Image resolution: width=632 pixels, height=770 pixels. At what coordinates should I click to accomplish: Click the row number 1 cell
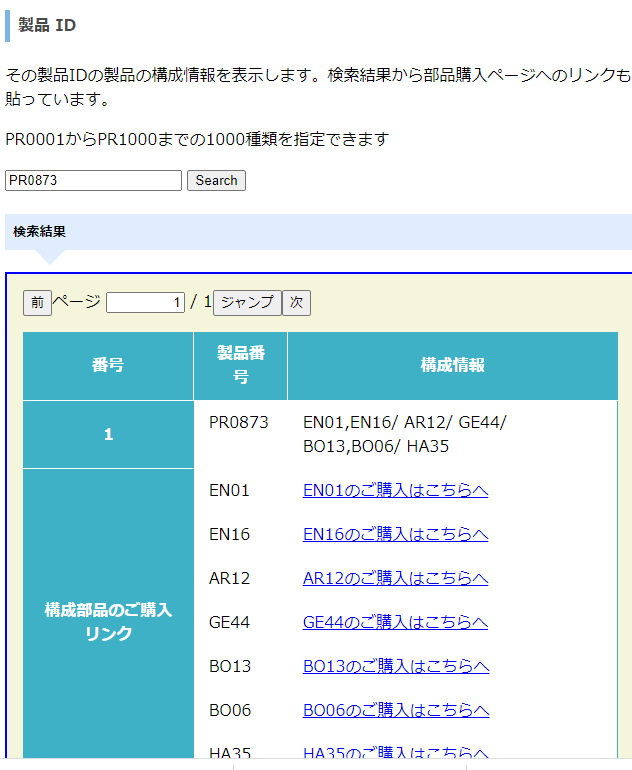coord(108,434)
